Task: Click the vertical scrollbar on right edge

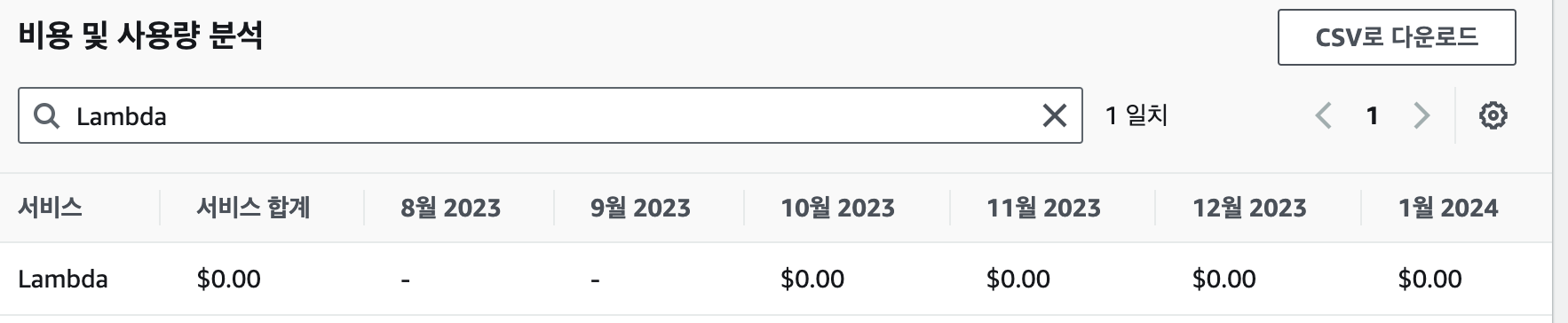Action: (x=1560, y=161)
